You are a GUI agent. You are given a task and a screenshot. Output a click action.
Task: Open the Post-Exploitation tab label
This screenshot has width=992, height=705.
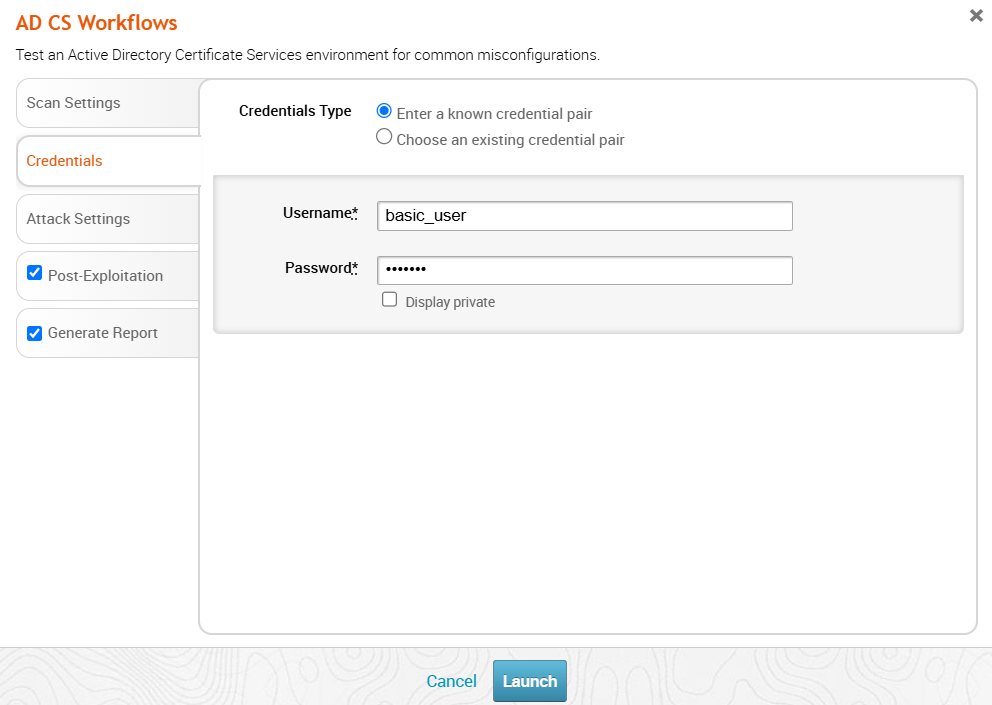pos(105,276)
